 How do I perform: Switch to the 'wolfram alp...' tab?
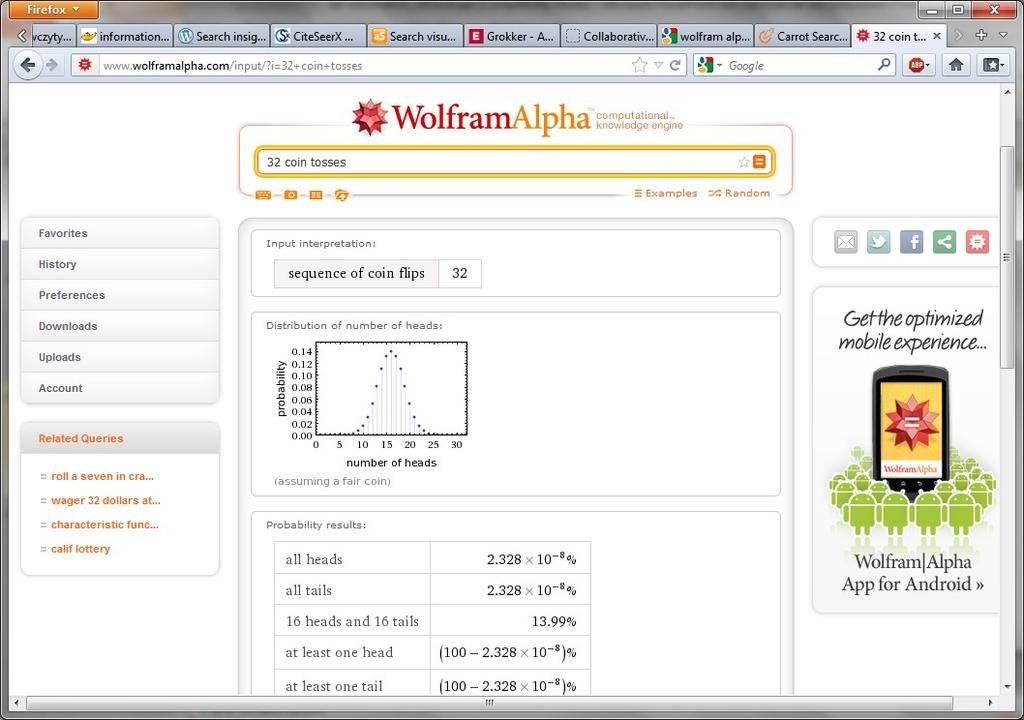(x=705, y=37)
